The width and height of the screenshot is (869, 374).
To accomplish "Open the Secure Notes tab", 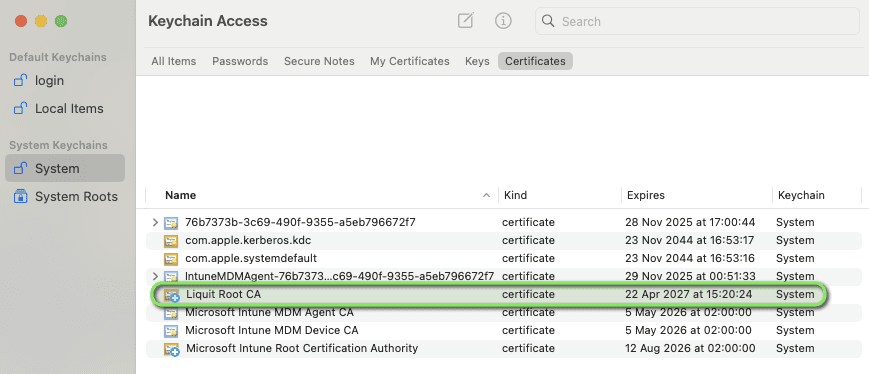I will click(x=319, y=61).
